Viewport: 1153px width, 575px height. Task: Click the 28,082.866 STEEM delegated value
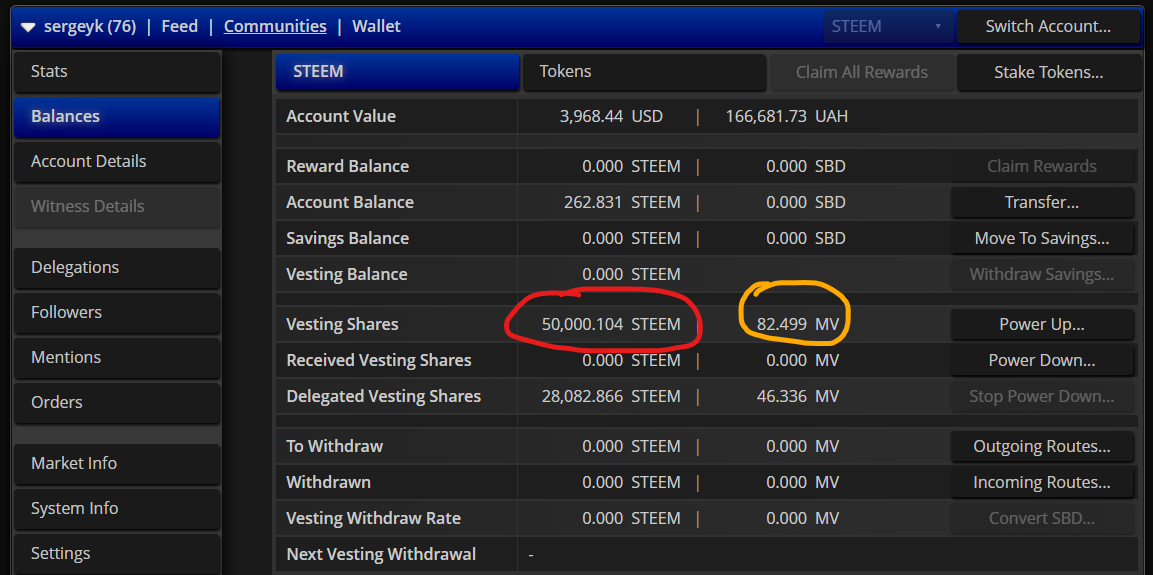point(611,396)
